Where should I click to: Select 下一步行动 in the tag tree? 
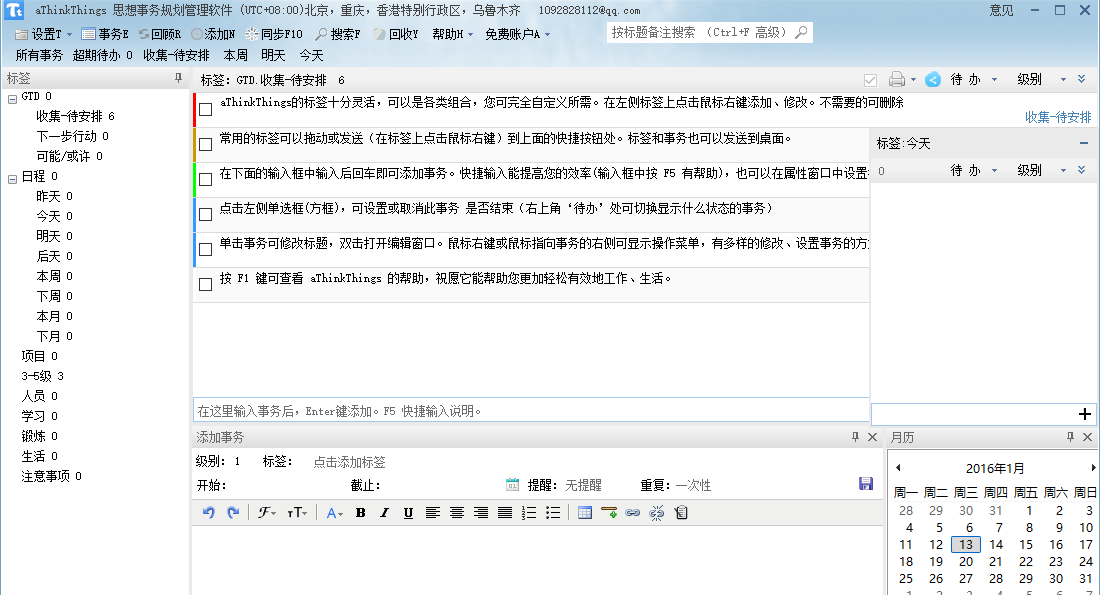(x=72, y=136)
